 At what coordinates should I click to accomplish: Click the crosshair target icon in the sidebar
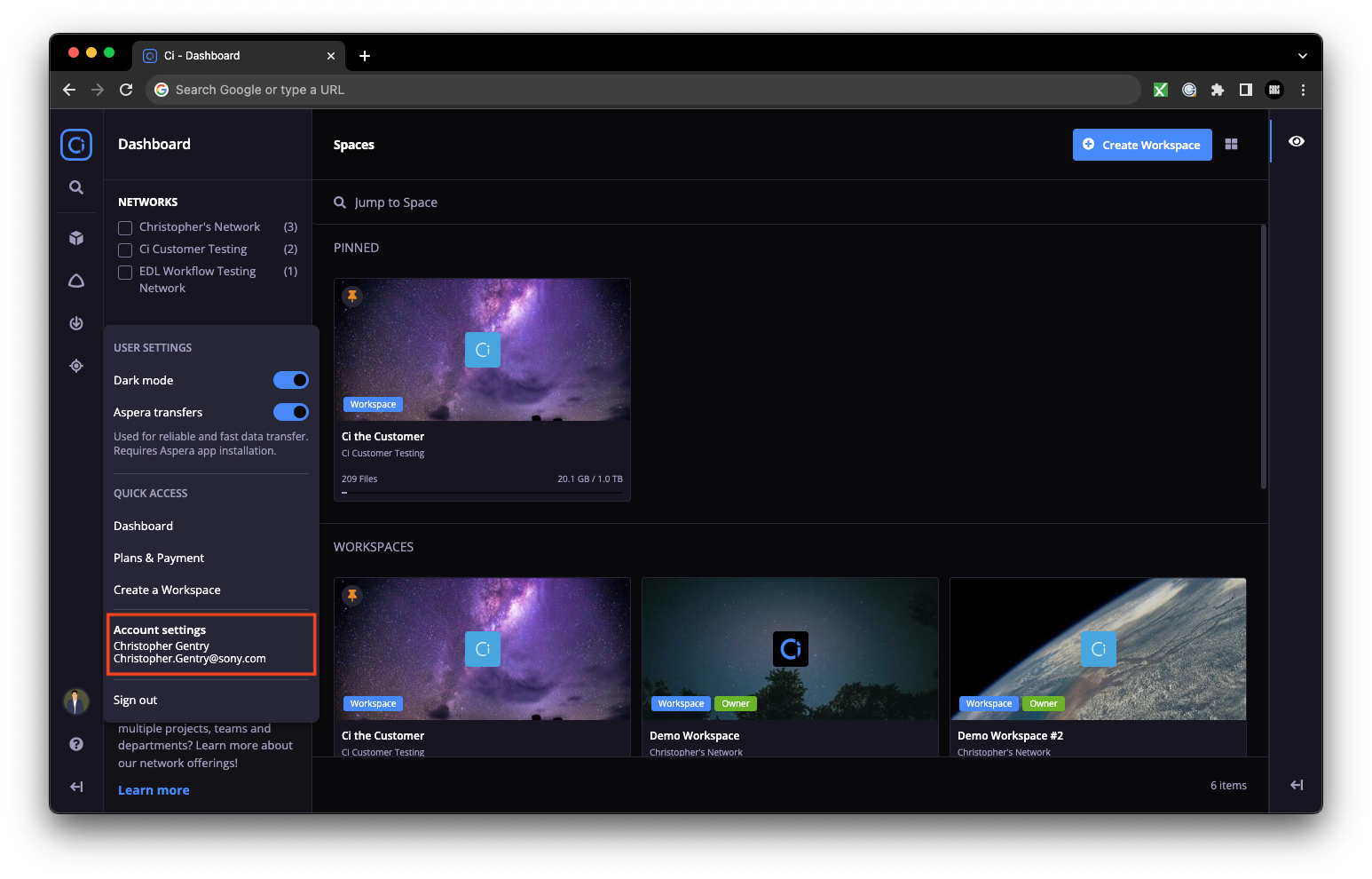tap(76, 366)
